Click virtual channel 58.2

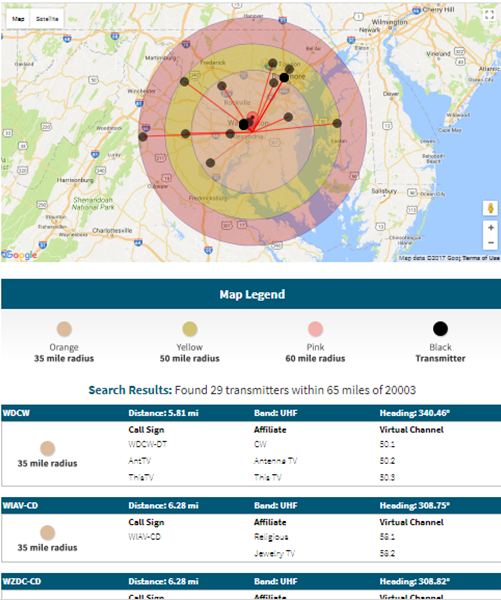pos(387,553)
